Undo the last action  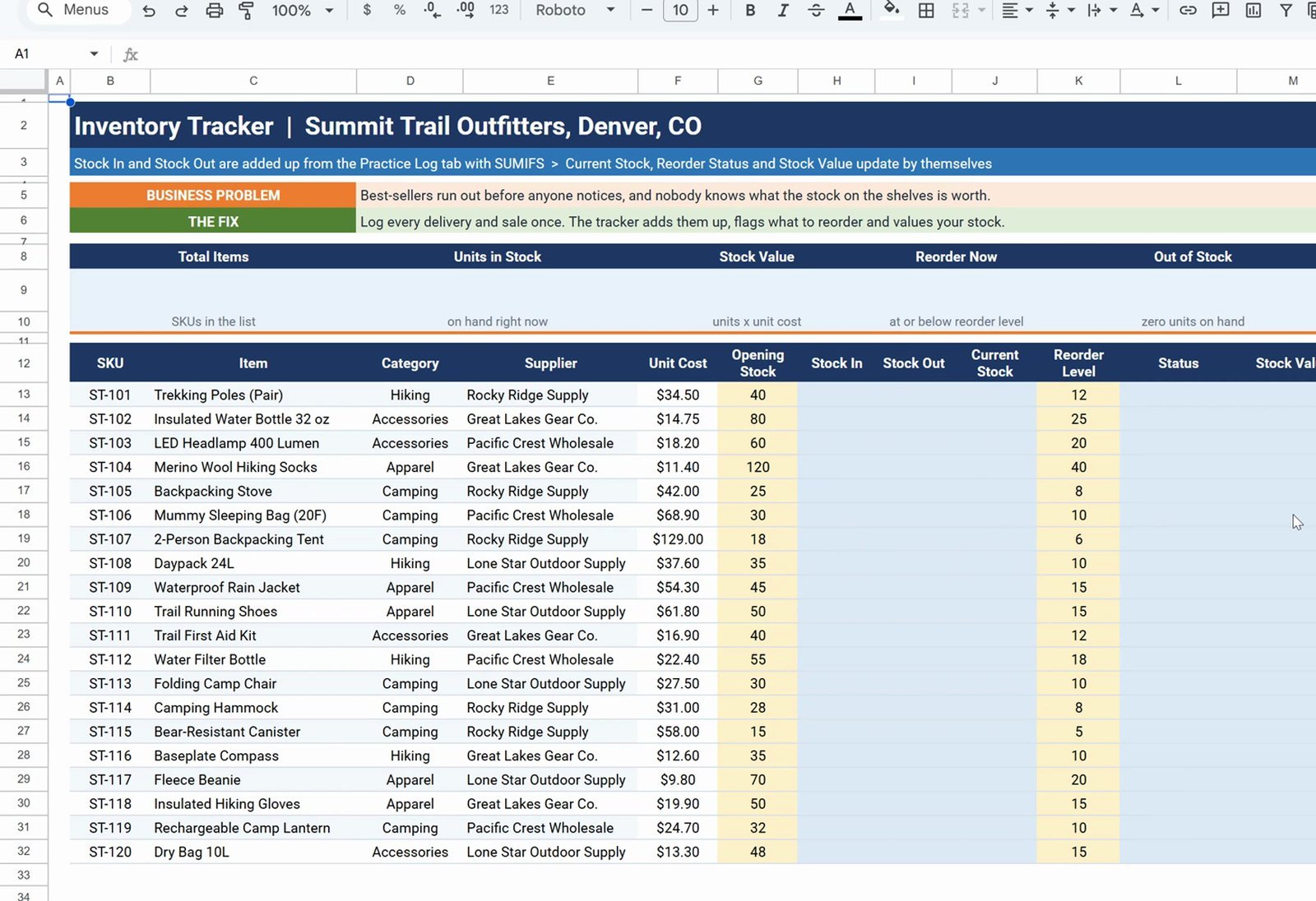point(149,11)
